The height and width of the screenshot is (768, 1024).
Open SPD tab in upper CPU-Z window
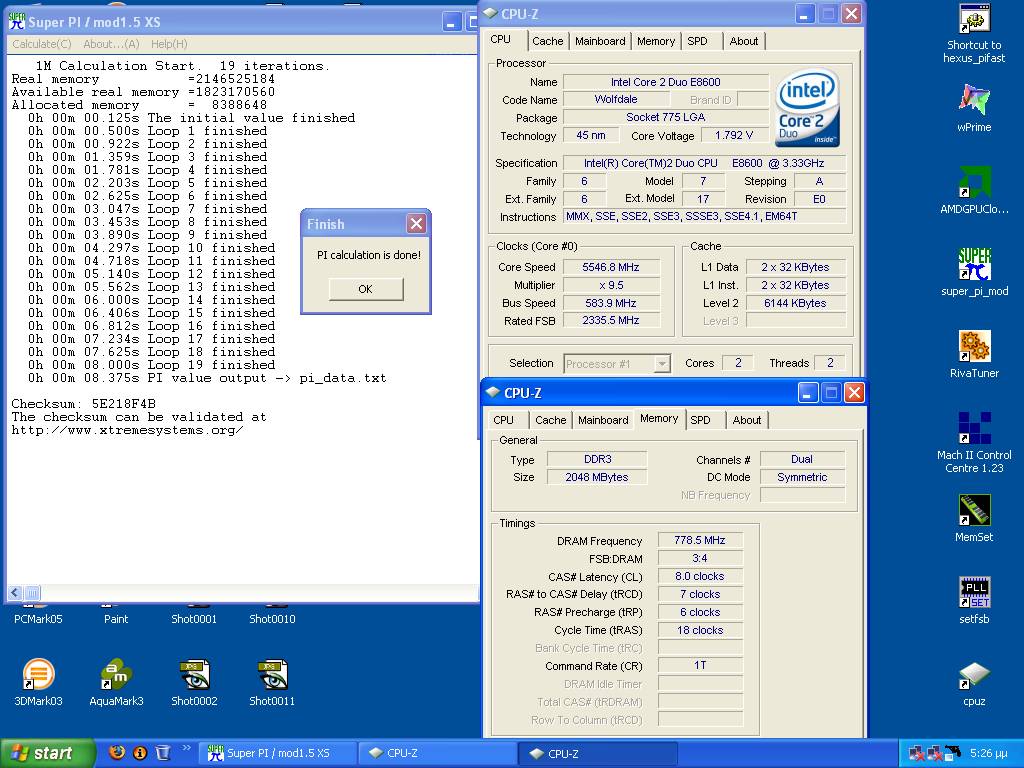coord(697,41)
